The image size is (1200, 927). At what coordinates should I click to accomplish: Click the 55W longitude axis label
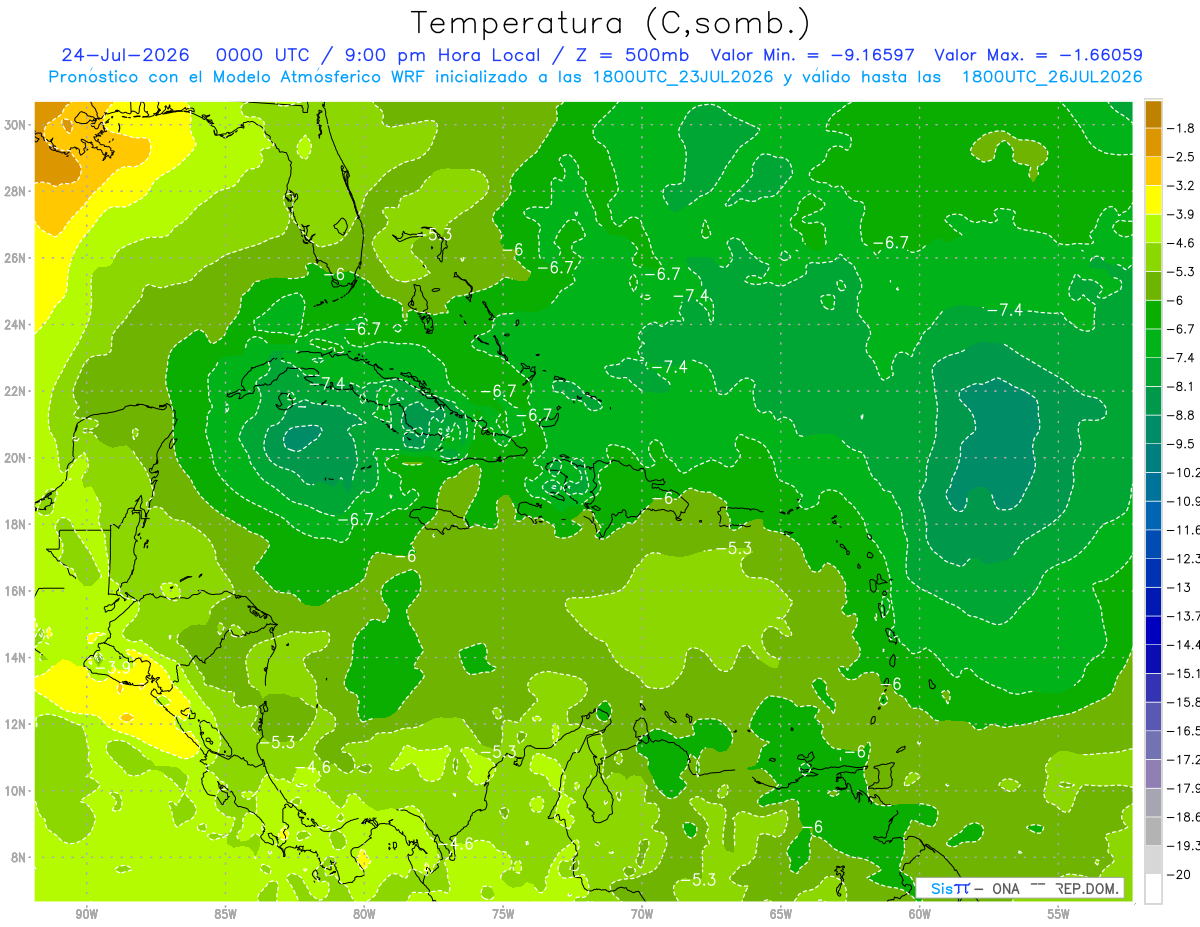pos(1059,914)
